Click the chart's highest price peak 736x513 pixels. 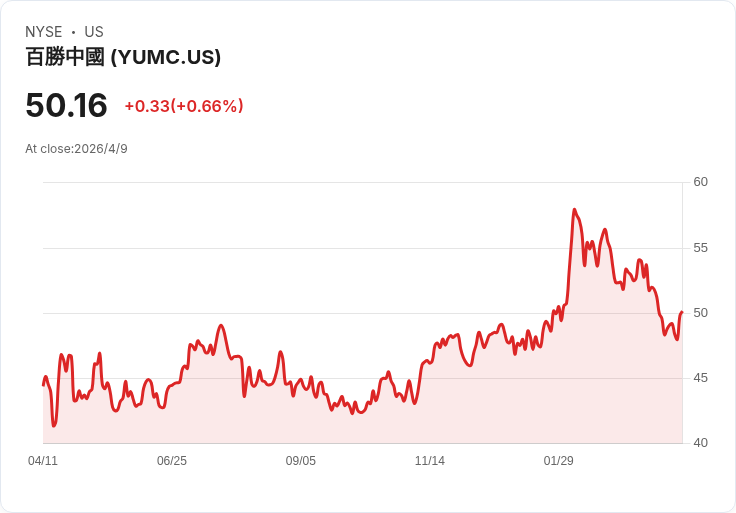point(574,210)
